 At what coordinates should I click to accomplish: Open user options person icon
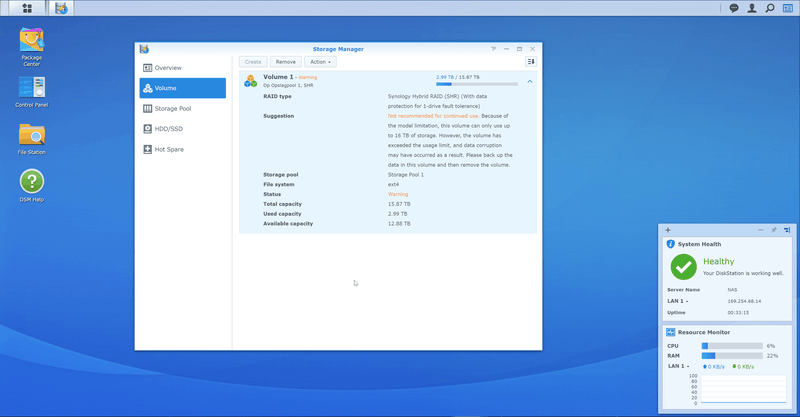(752, 8)
